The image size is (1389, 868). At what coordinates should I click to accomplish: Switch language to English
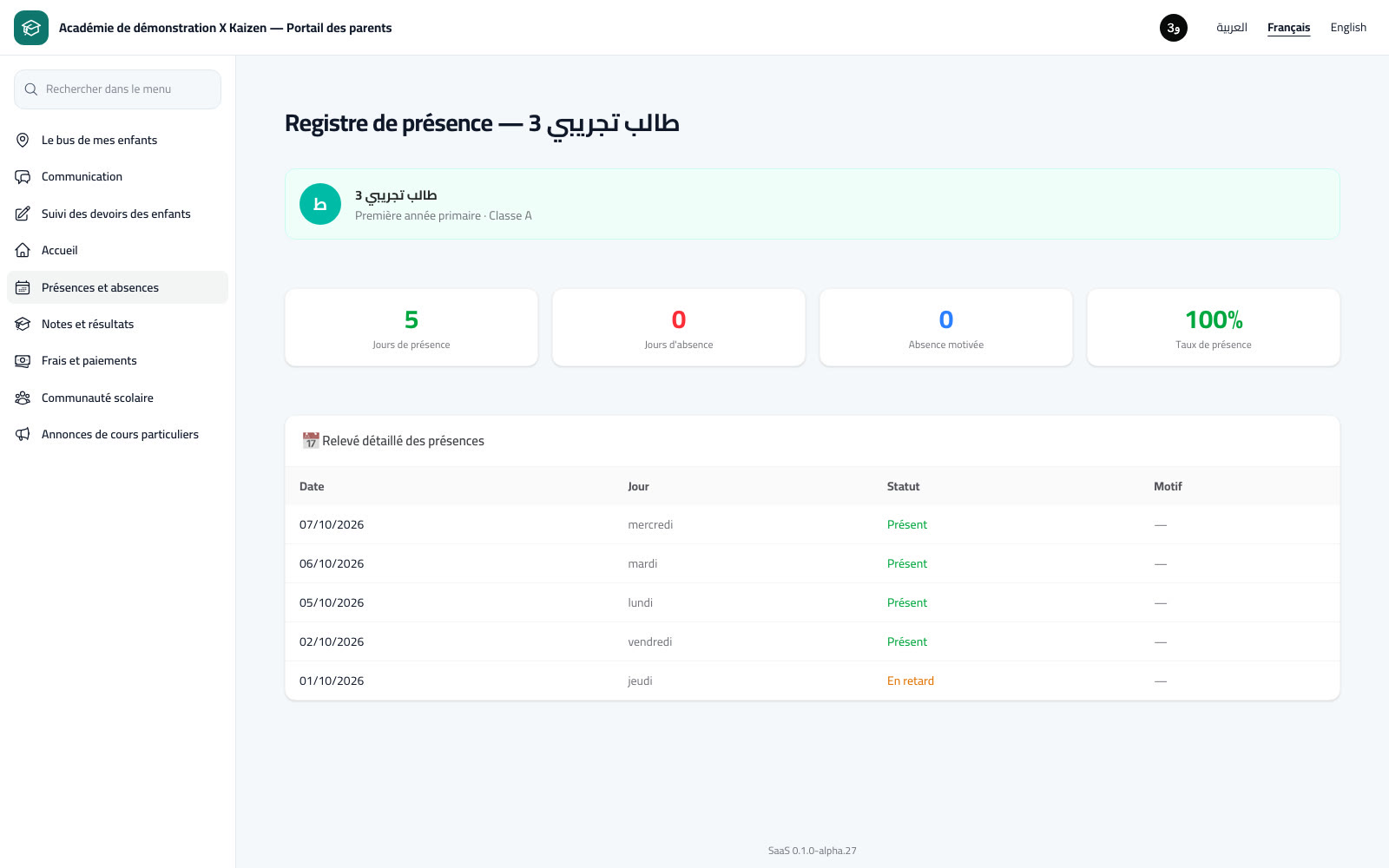tap(1348, 28)
